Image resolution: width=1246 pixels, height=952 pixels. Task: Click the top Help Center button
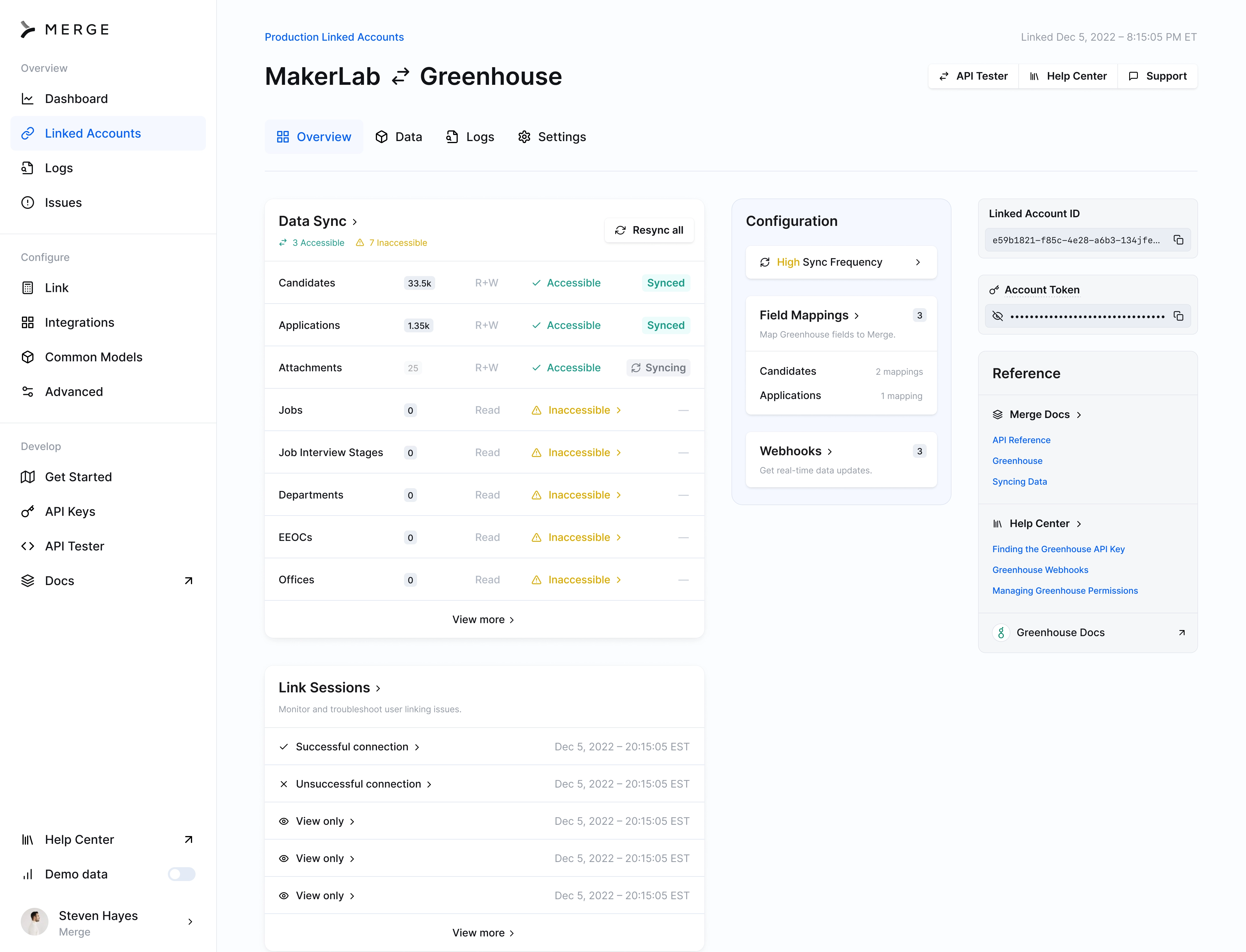tap(1068, 76)
